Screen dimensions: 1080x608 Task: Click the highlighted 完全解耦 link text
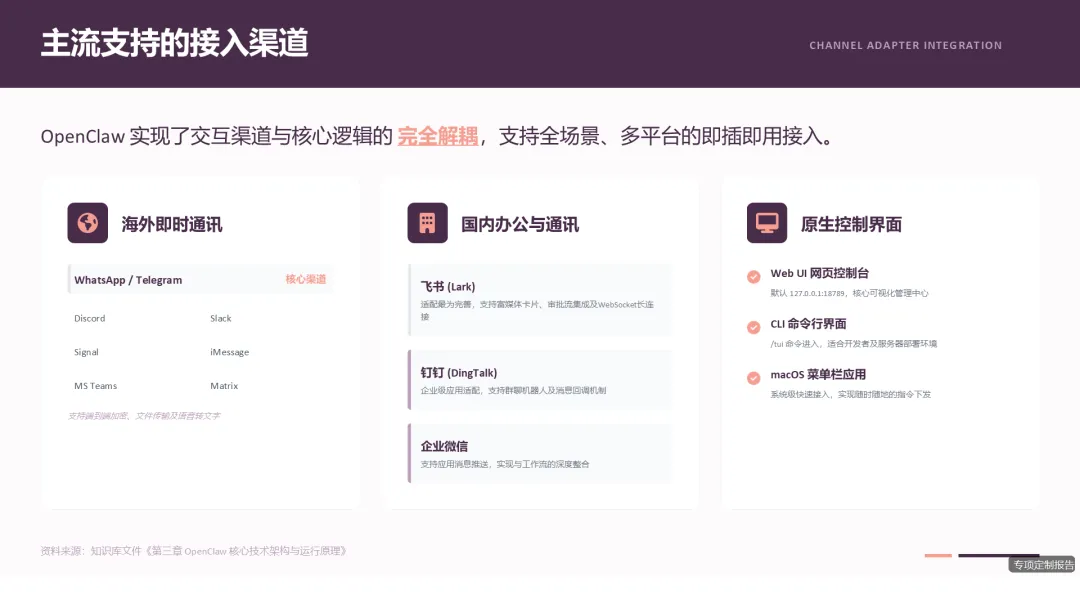click(438, 136)
